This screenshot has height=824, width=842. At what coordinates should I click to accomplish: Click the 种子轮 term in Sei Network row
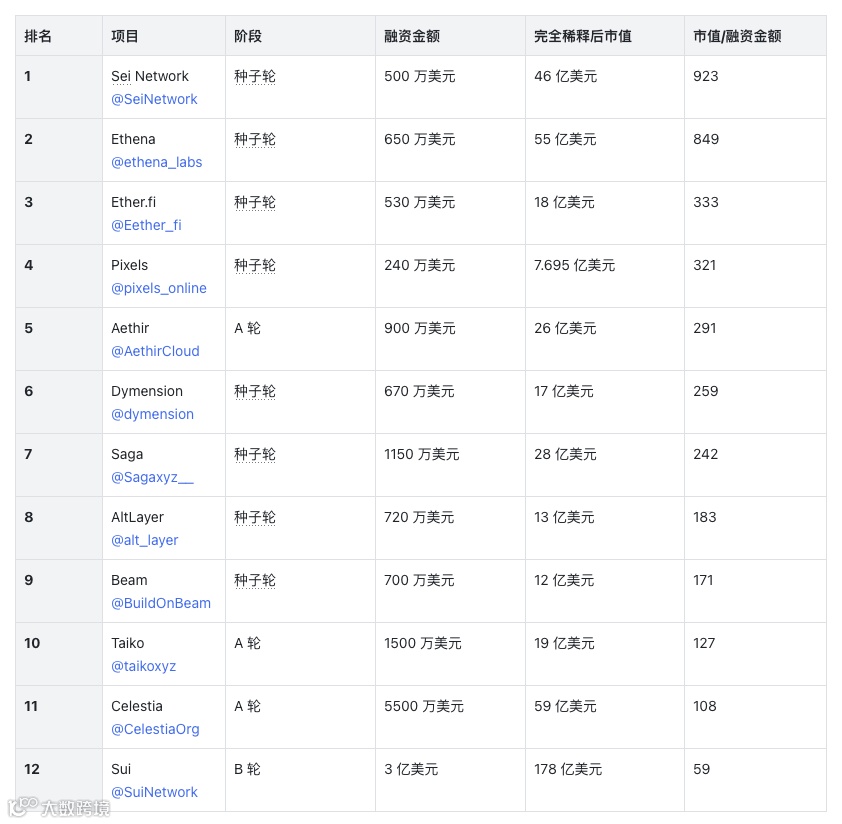coord(255,76)
